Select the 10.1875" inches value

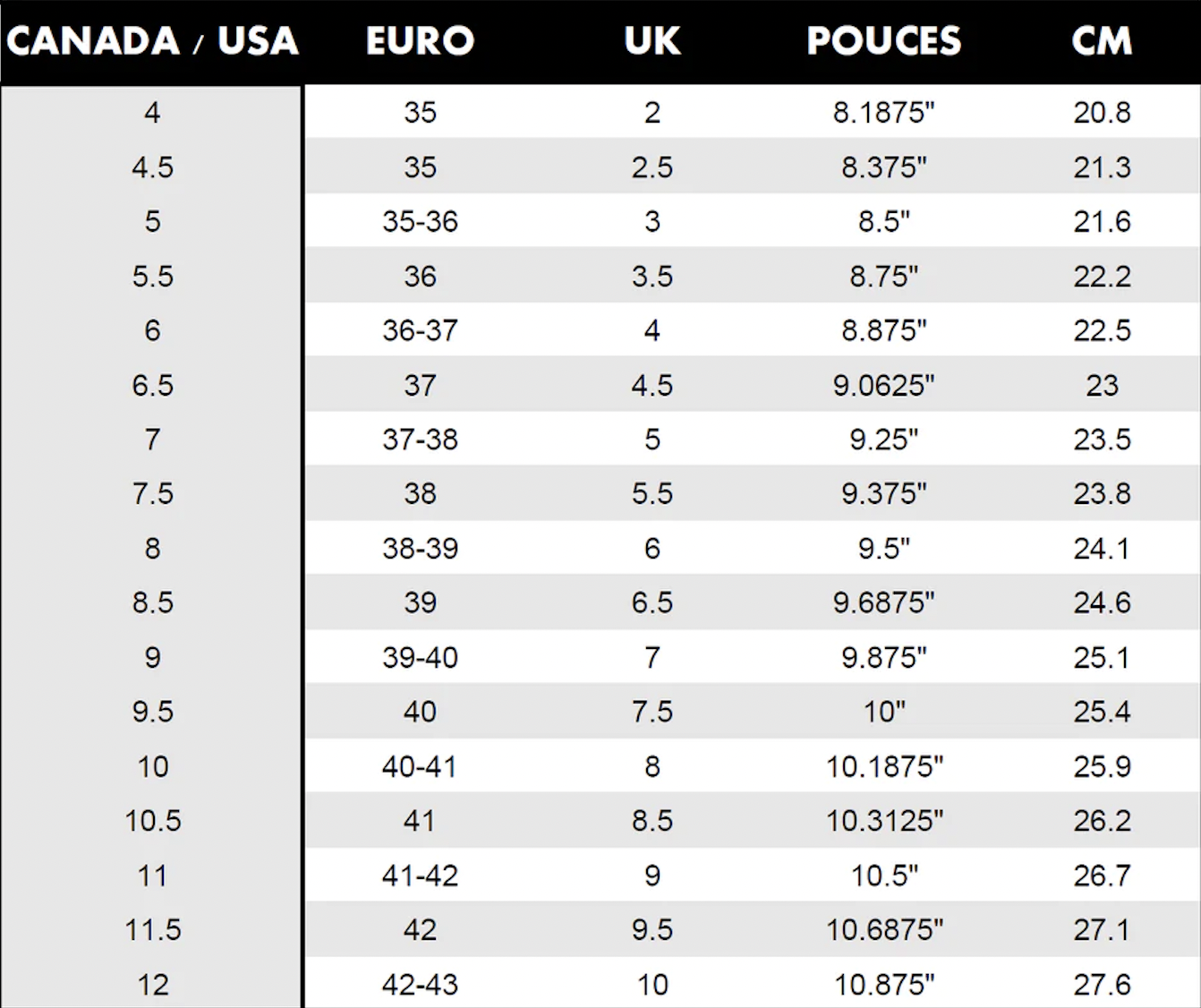pyautogui.click(x=884, y=766)
